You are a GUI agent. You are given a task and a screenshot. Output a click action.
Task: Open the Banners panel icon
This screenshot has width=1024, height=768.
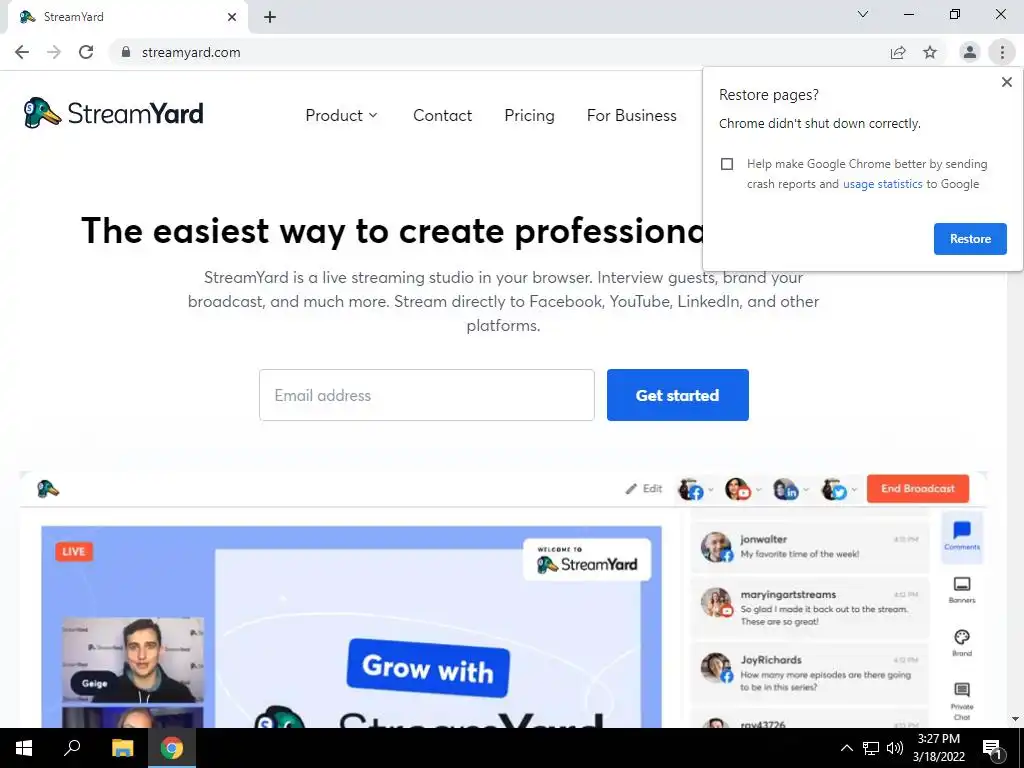[962, 590]
